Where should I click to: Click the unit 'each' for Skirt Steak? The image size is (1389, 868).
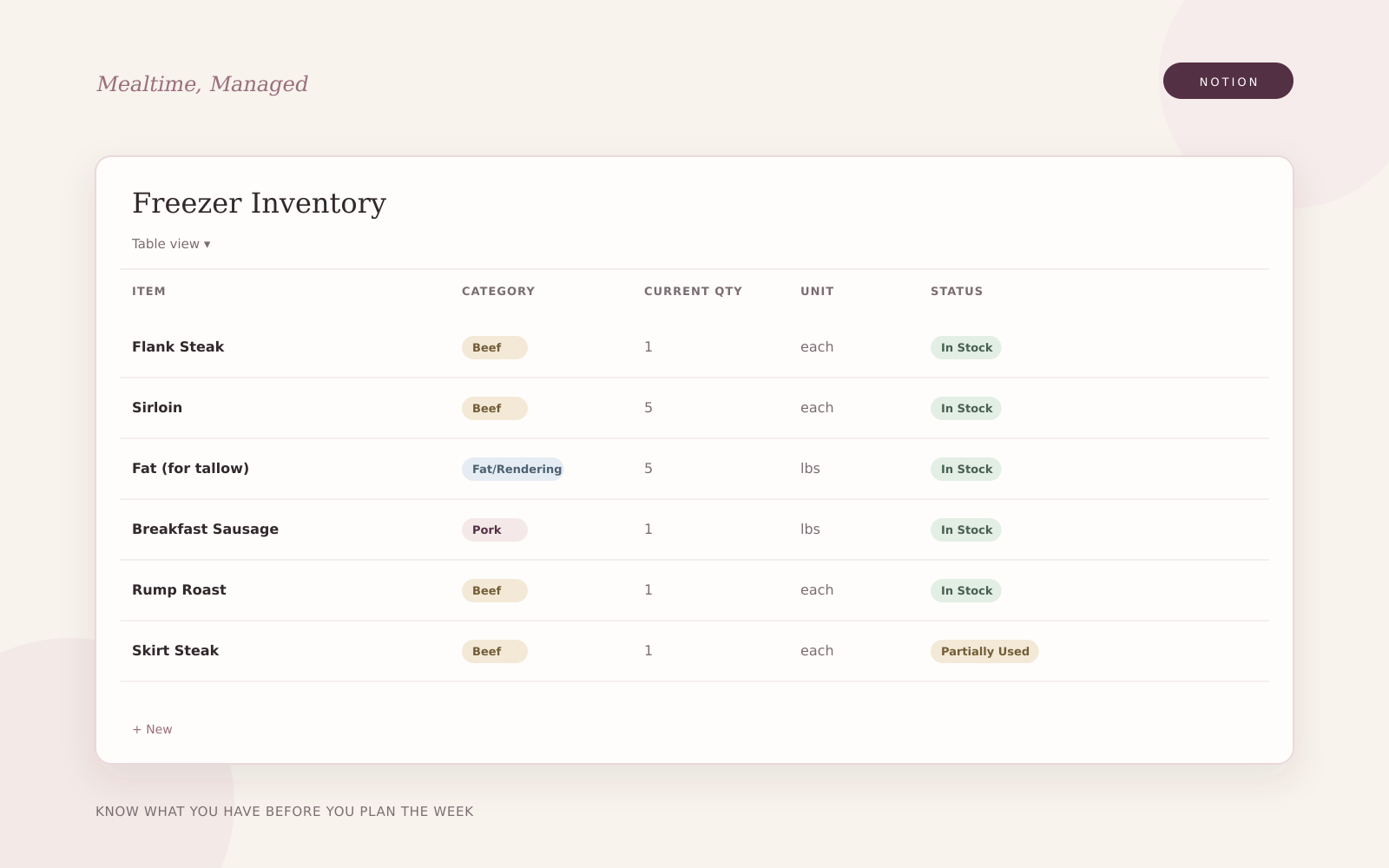click(817, 650)
